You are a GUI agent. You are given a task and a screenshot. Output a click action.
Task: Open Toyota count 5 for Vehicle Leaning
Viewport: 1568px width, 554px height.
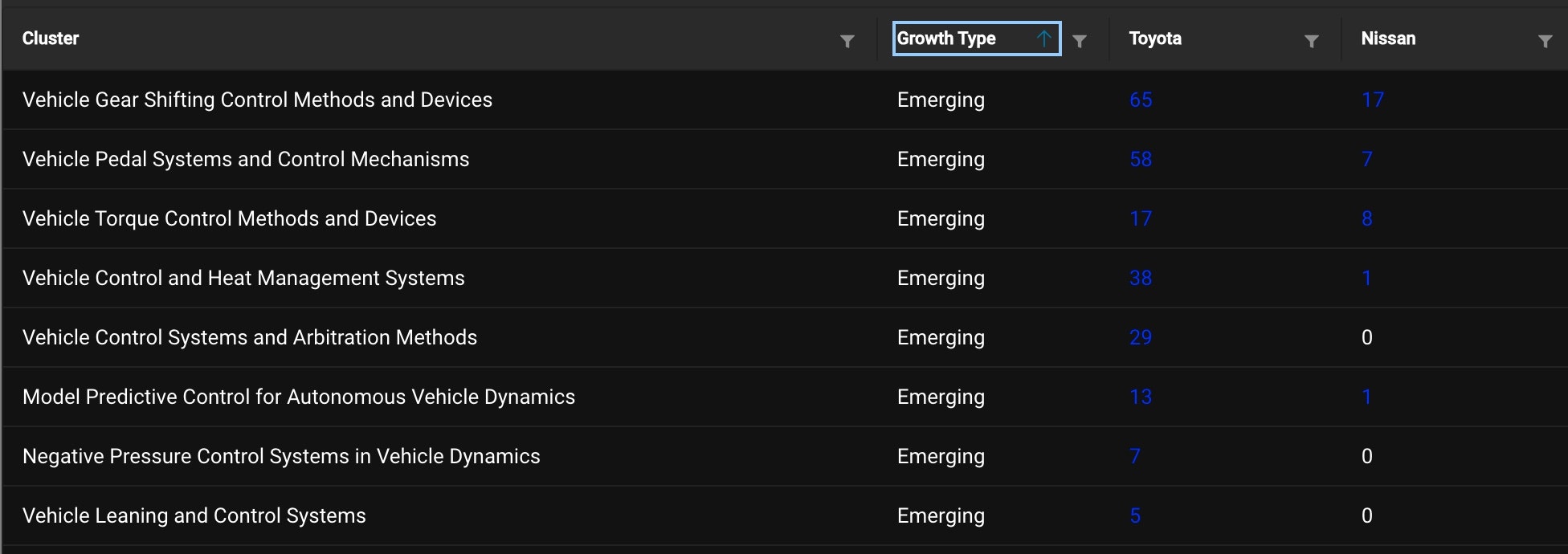(x=1135, y=515)
